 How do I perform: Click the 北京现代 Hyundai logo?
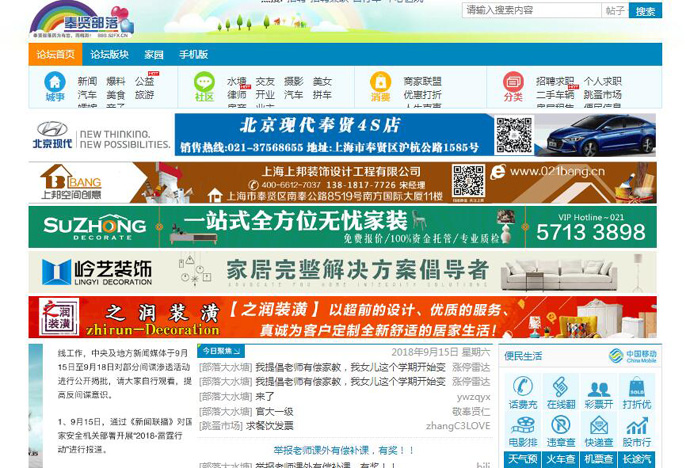click(52, 135)
